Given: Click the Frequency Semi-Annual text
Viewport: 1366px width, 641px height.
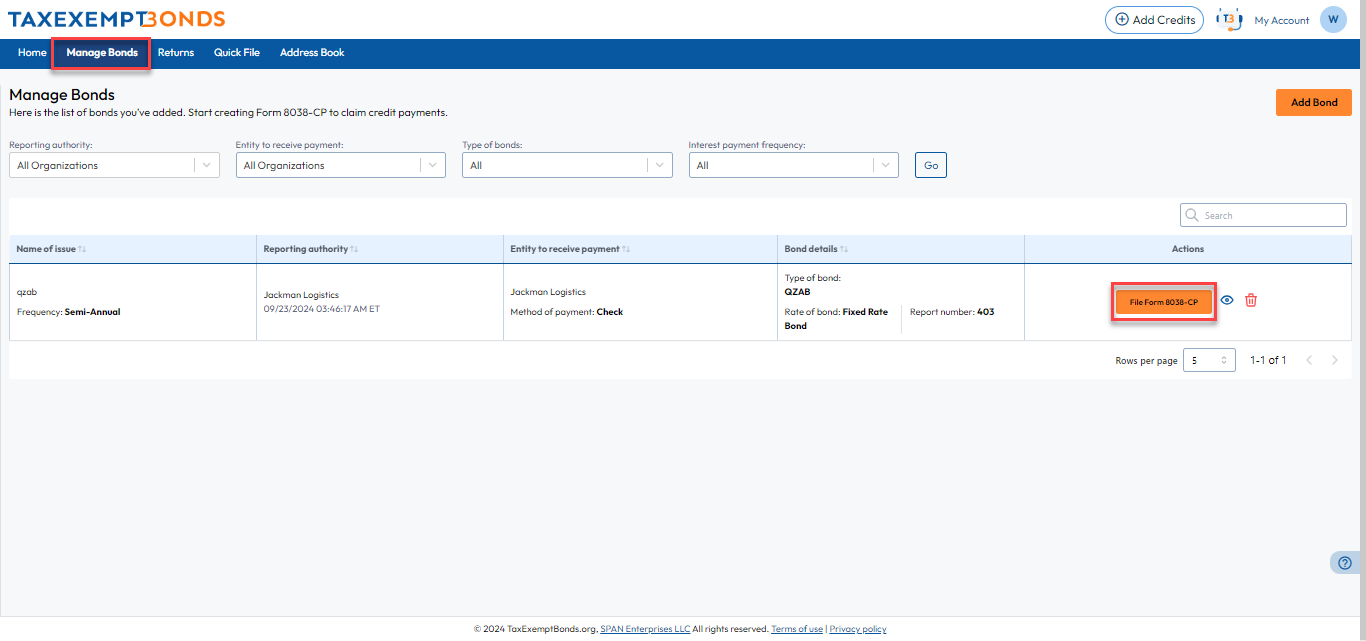Looking at the screenshot, I should click(68, 312).
